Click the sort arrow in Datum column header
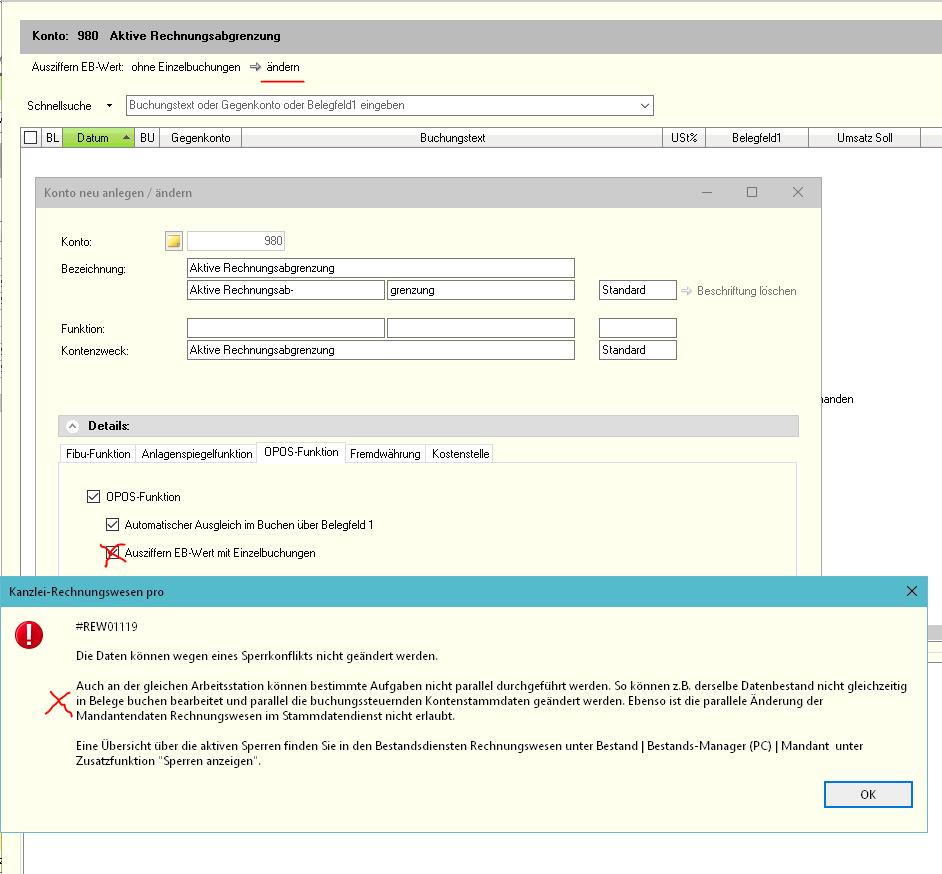The width and height of the screenshot is (942, 874). click(125, 138)
